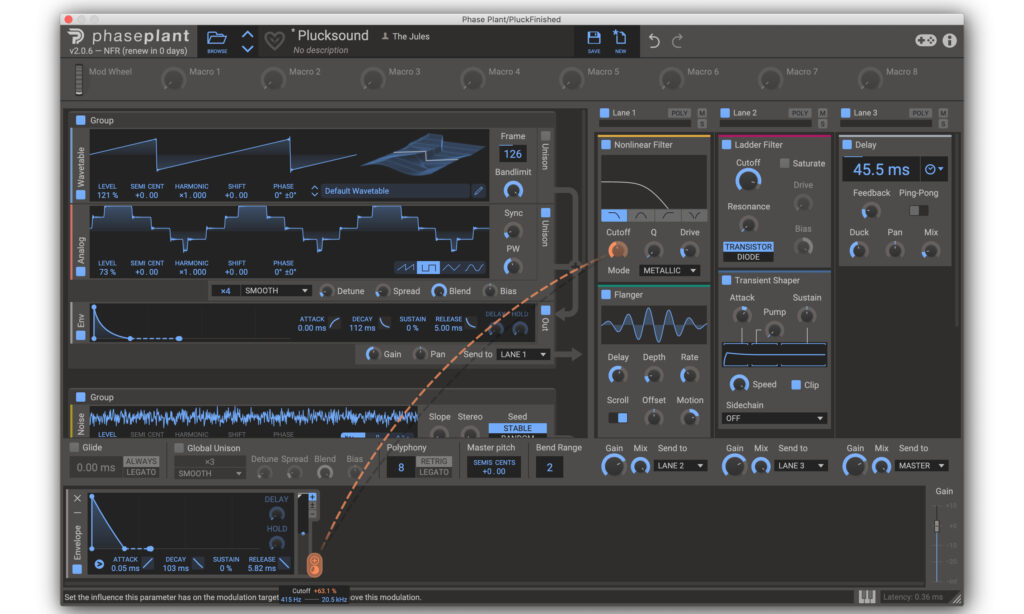Click the wavetable Frame value 126

click(x=513, y=154)
